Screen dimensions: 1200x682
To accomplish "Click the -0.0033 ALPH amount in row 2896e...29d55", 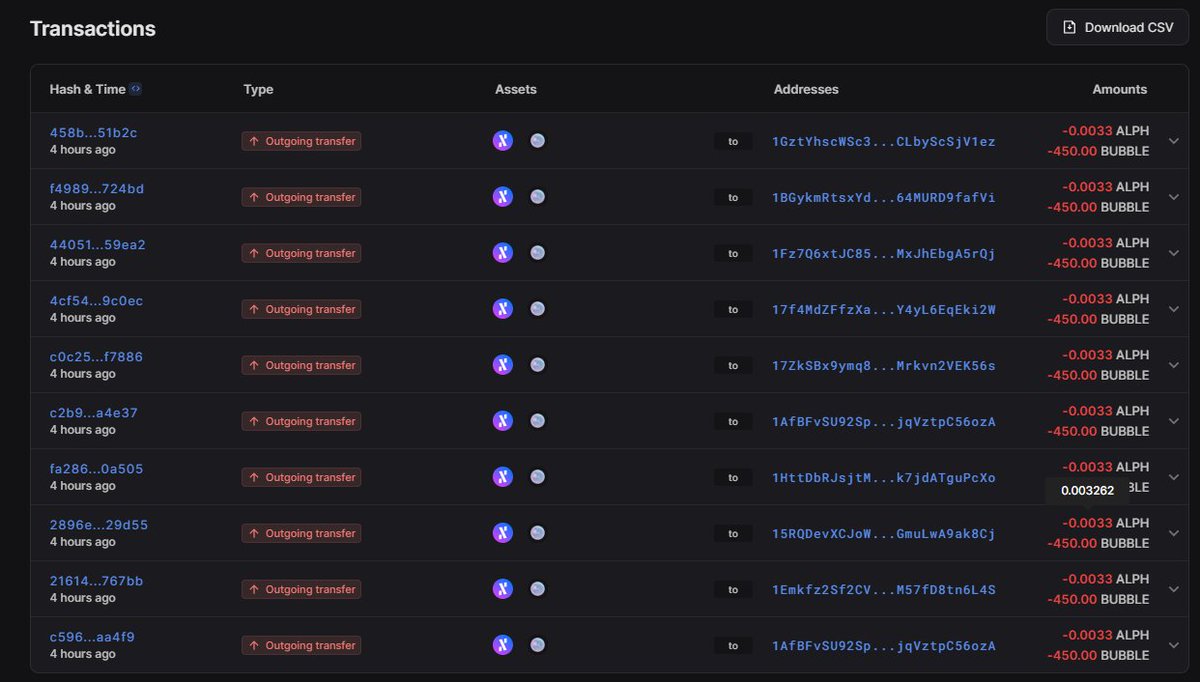I will coord(1105,523).
